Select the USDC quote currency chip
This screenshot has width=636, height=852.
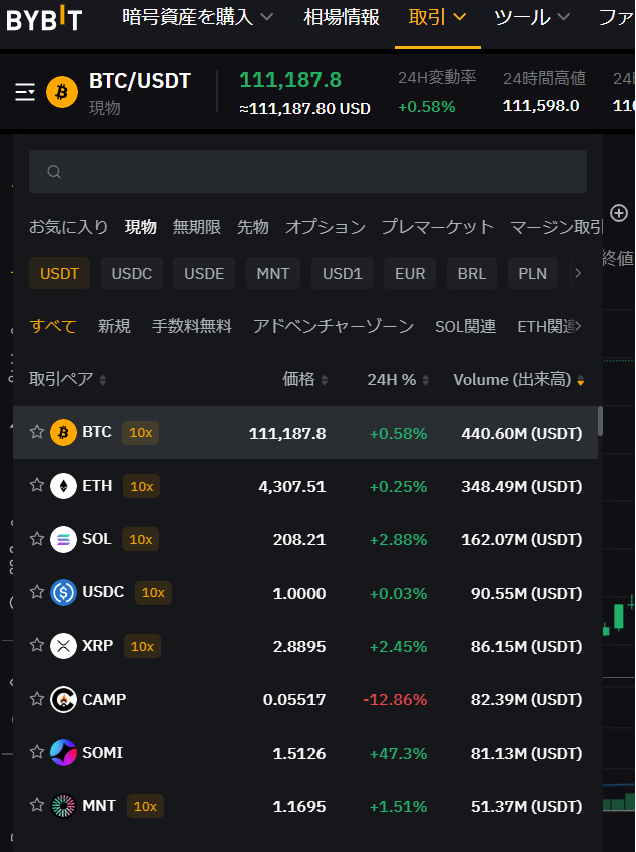tap(132, 273)
